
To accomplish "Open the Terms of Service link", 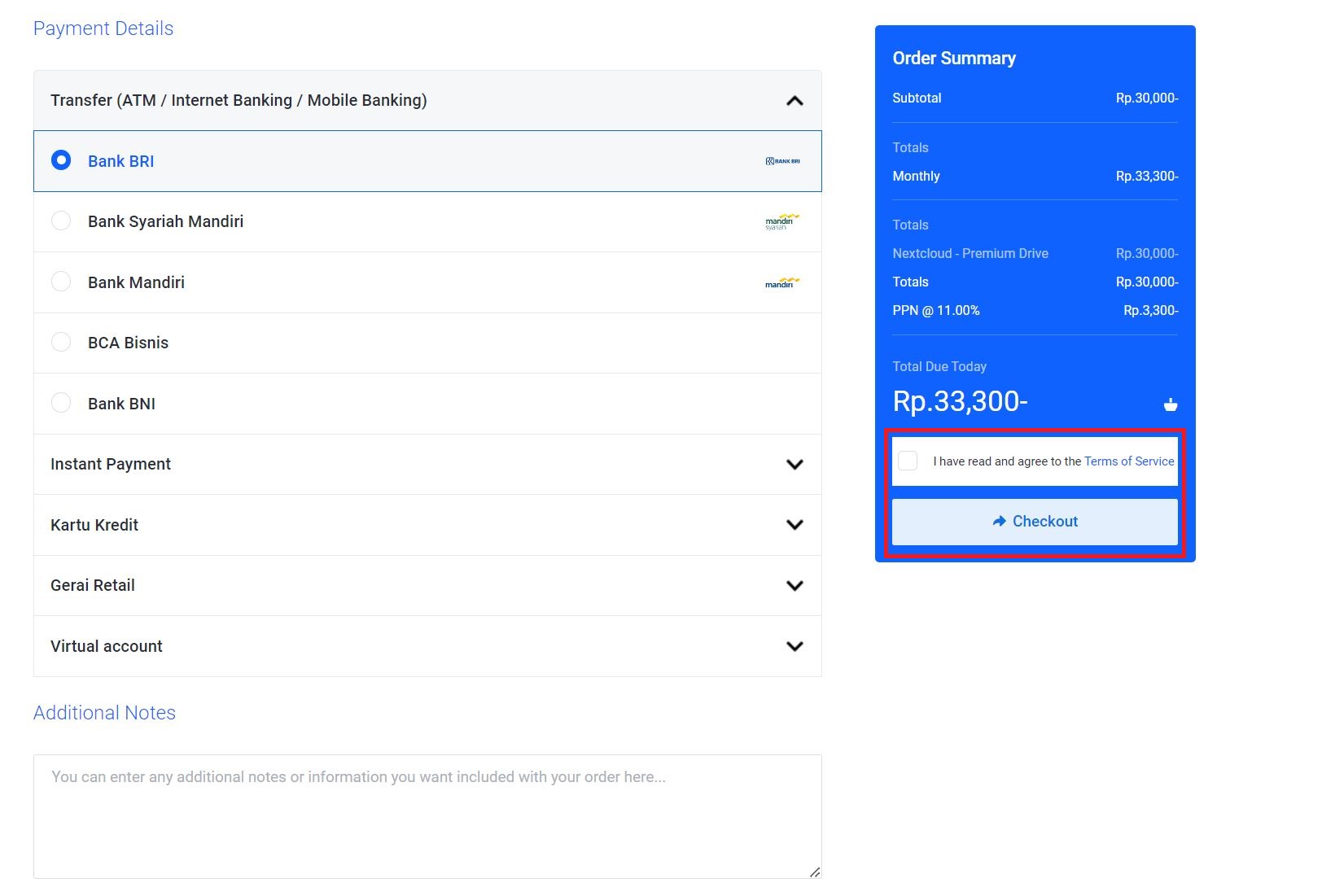I will (1128, 461).
